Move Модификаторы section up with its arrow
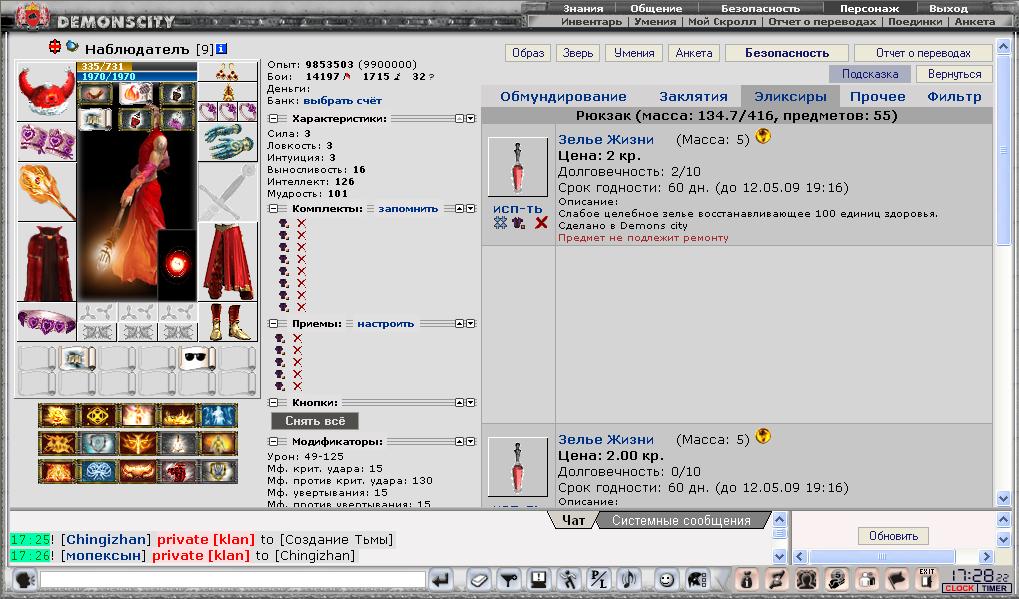Image resolution: width=1019 pixels, height=599 pixels. pyautogui.click(x=459, y=442)
